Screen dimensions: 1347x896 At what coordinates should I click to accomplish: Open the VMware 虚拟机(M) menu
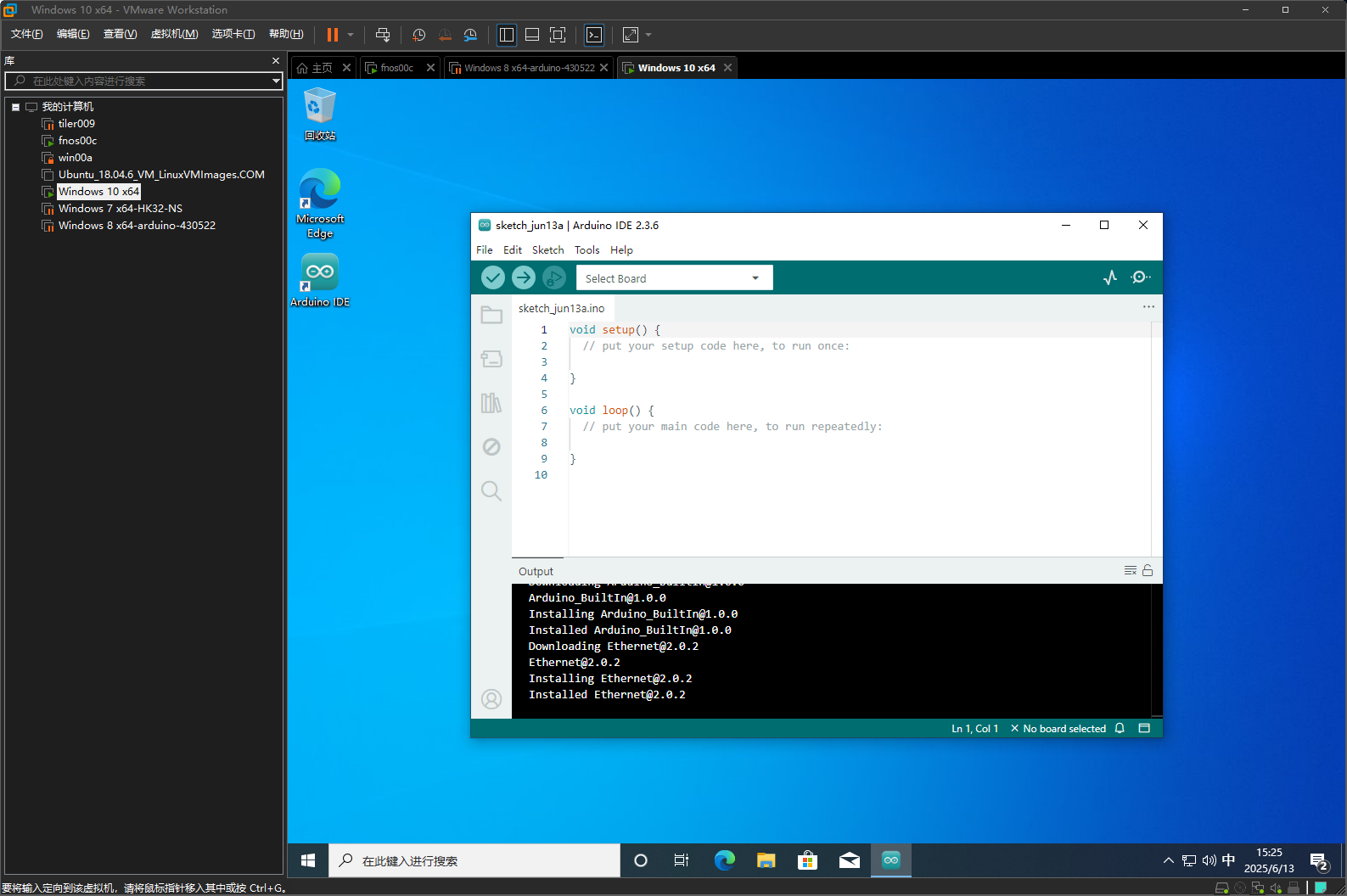174,34
